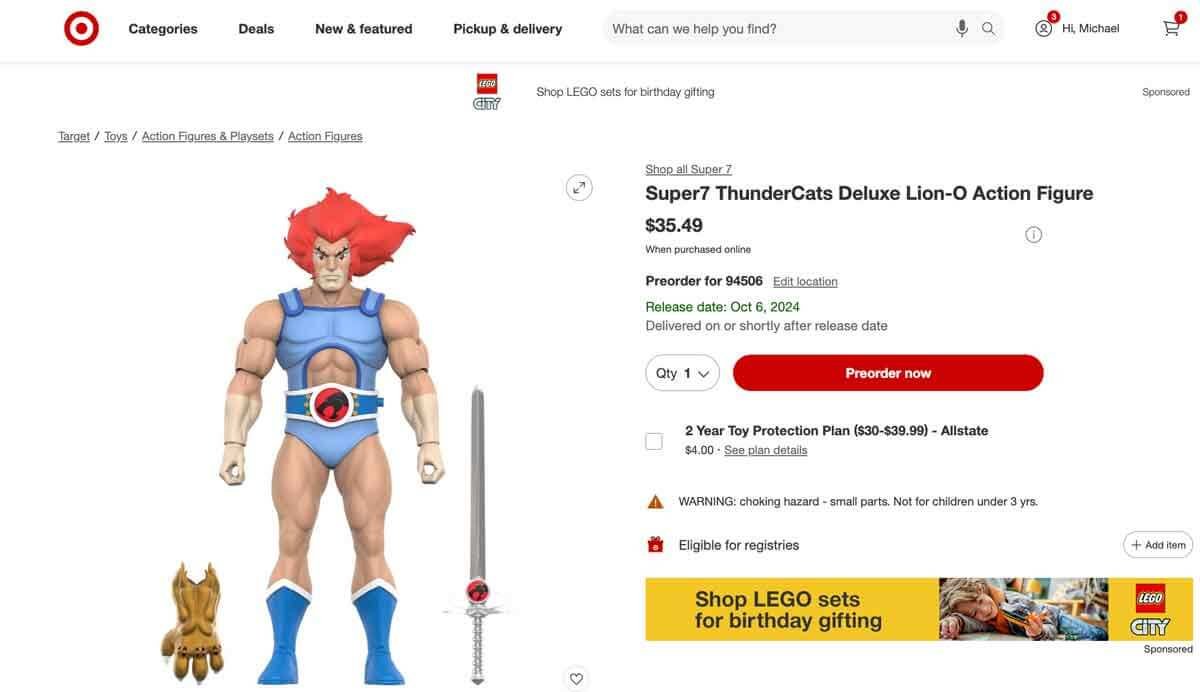The width and height of the screenshot is (1200, 692).
Task: Open the See plan details link
Action: pyautogui.click(x=765, y=450)
